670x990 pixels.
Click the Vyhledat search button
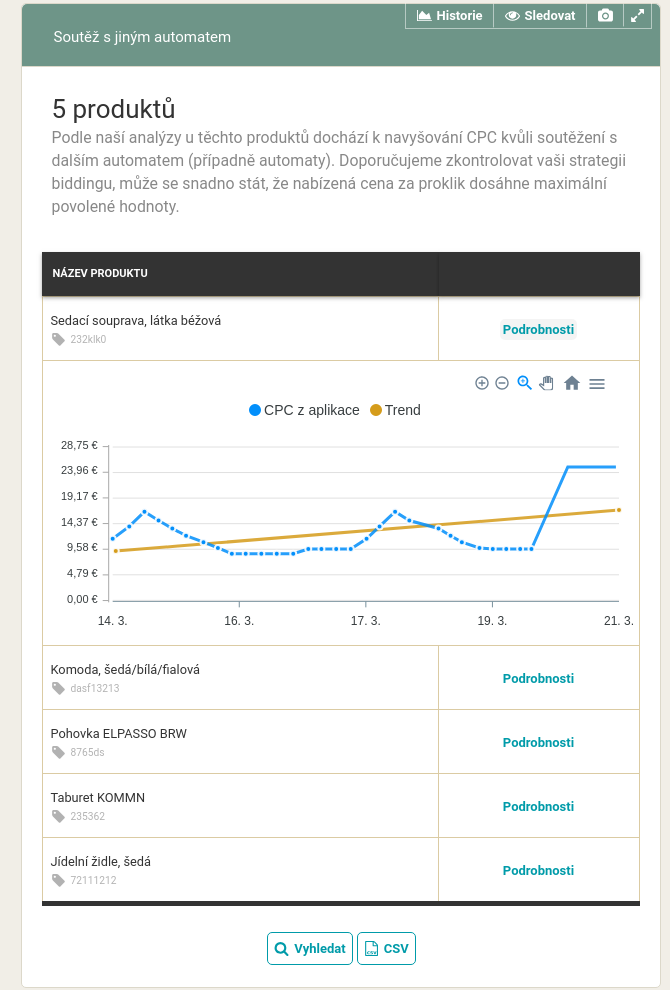(310, 949)
